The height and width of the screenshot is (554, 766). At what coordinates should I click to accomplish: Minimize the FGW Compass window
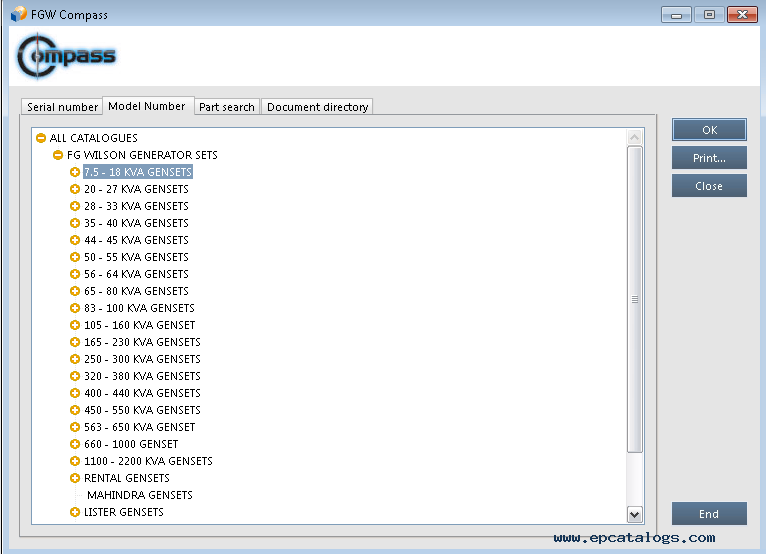[x=676, y=15]
